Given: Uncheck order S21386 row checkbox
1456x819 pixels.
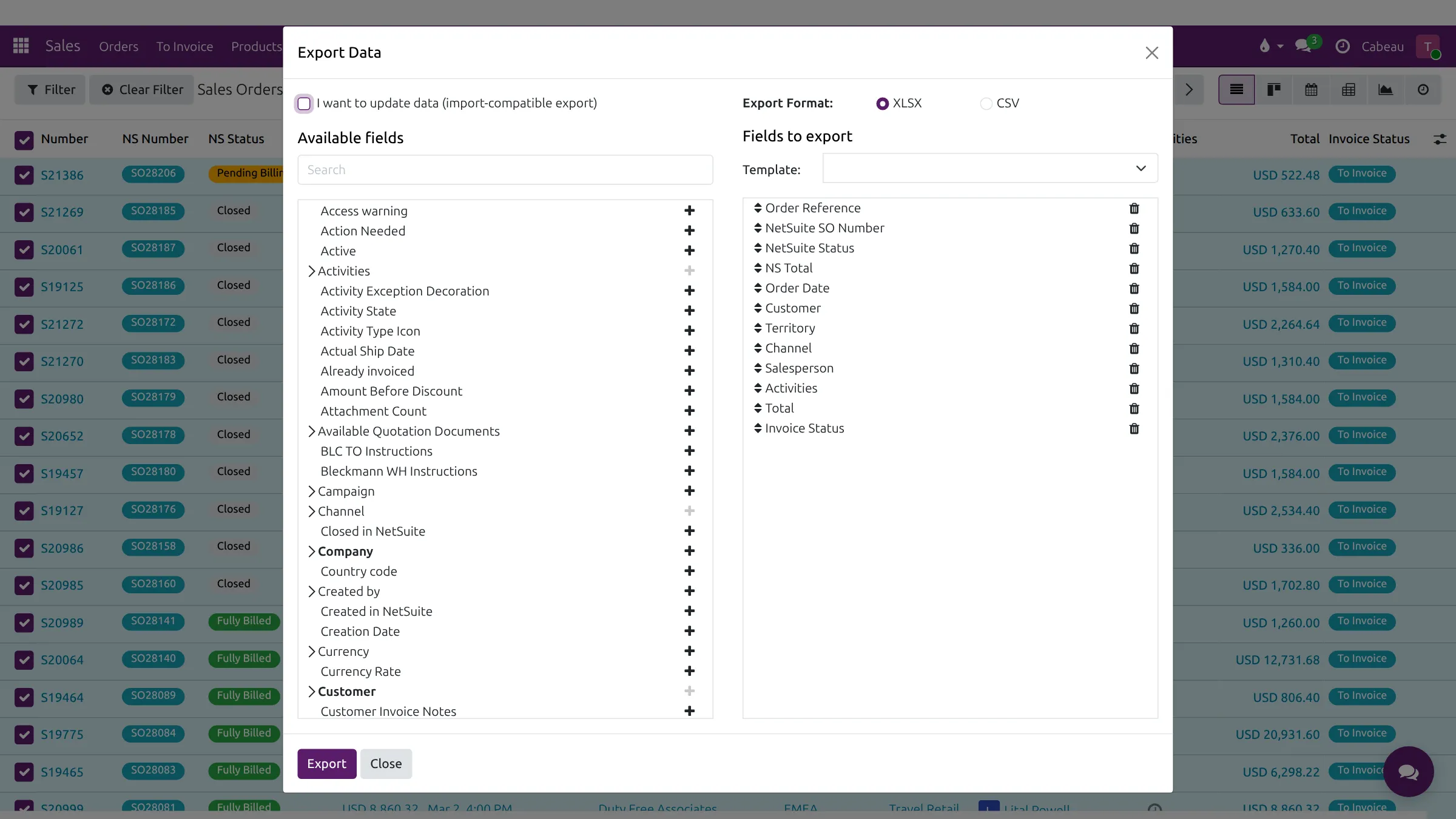Looking at the screenshot, I should tap(24, 175).
